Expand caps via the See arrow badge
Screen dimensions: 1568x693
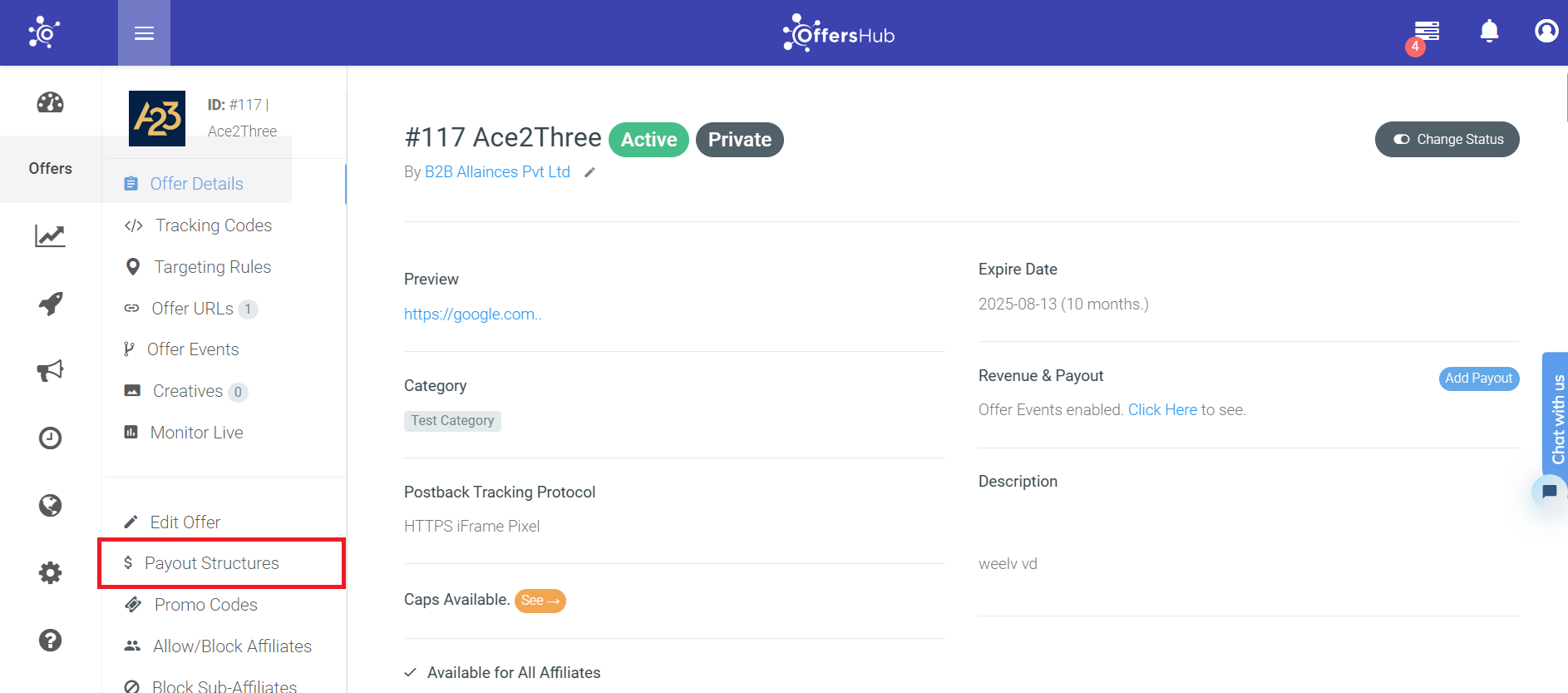point(540,601)
